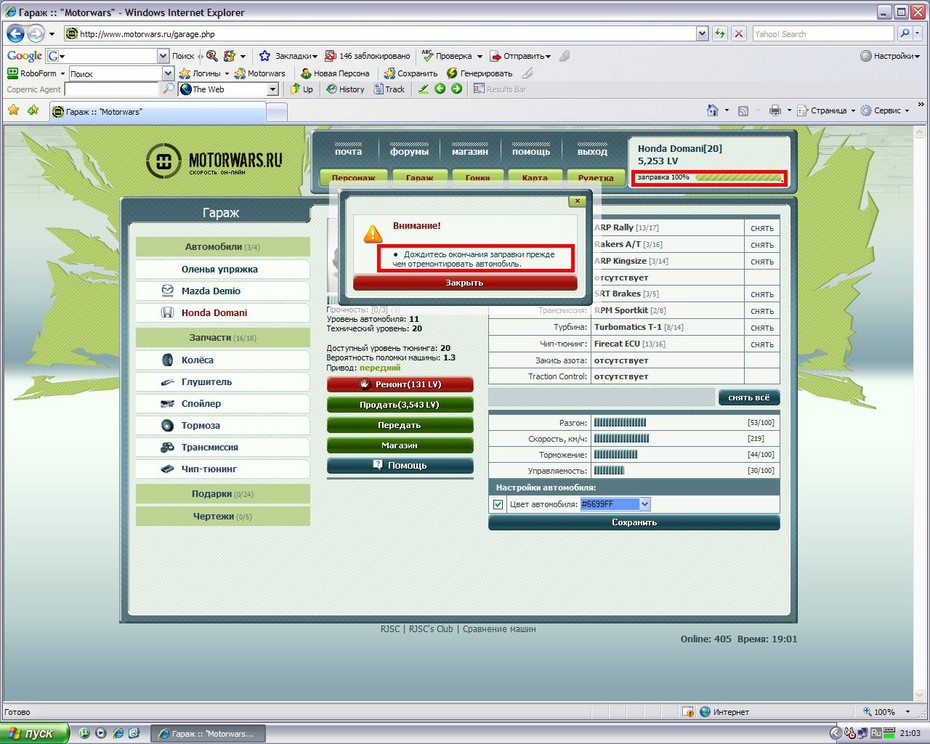Click the Mazda logo icon in car list
930x744 pixels.
167,291
